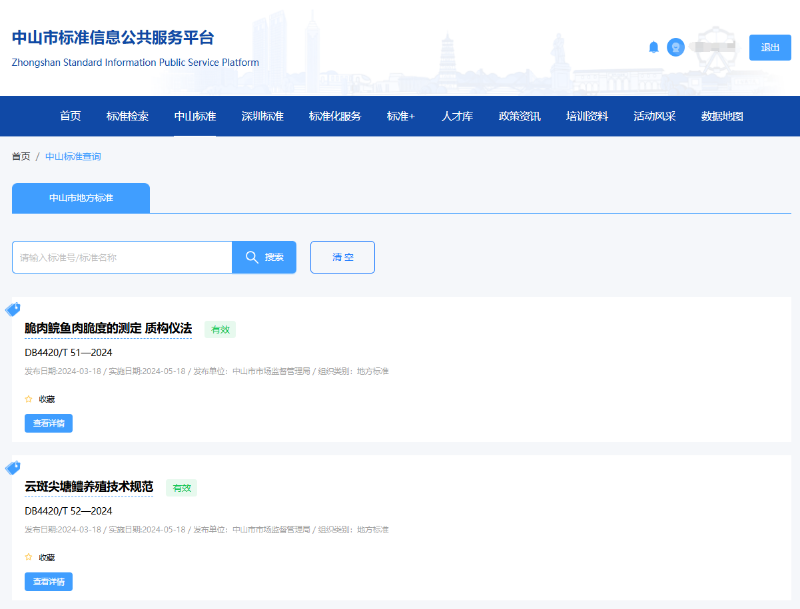Switch to the 中山市地方标准 tab

(x=80, y=198)
